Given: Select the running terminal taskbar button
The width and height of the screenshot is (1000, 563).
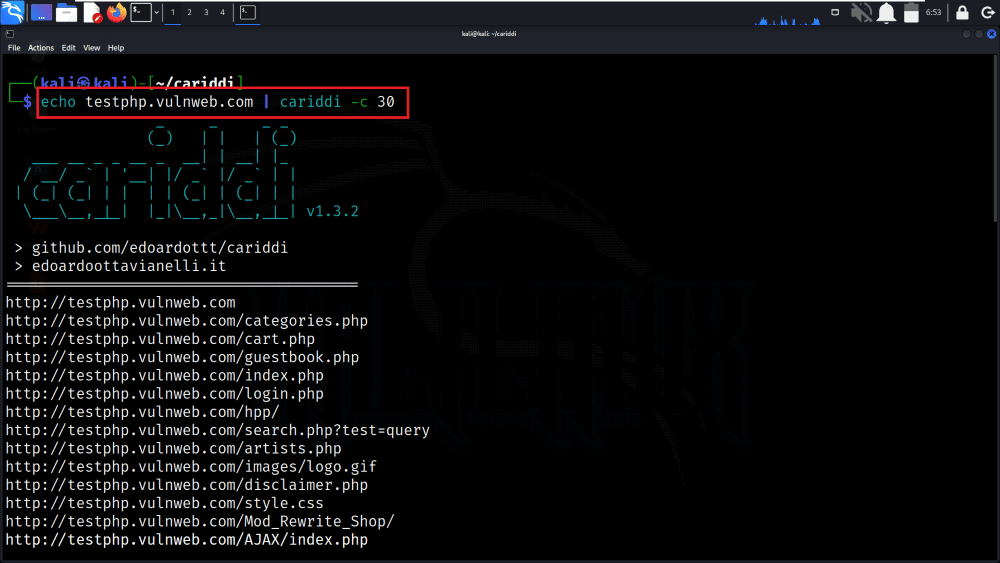Looking at the screenshot, I should point(248,12).
